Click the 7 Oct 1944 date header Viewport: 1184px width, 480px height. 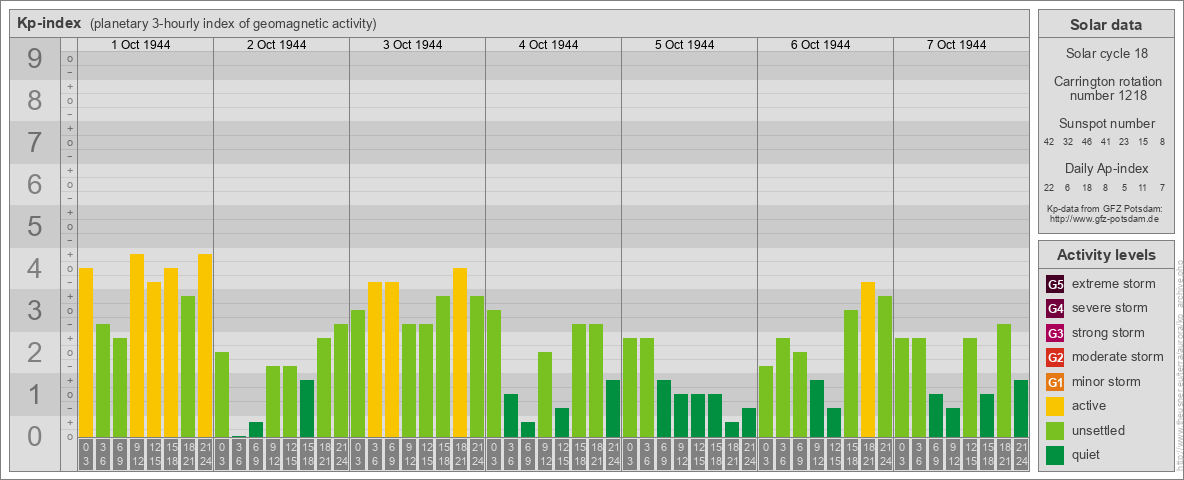961,45
